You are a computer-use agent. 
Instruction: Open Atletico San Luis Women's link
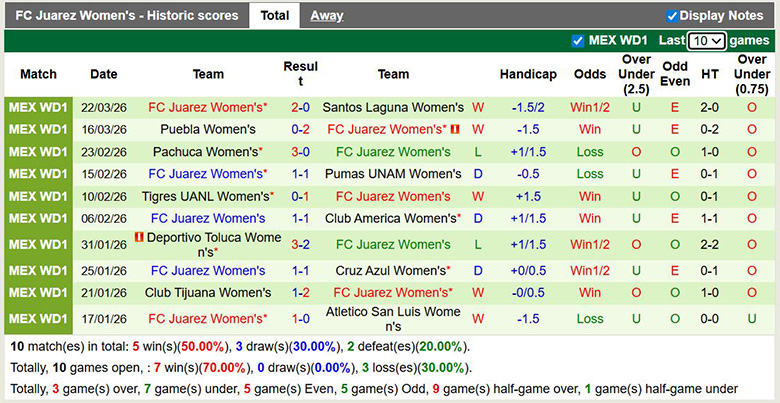[x=393, y=319]
